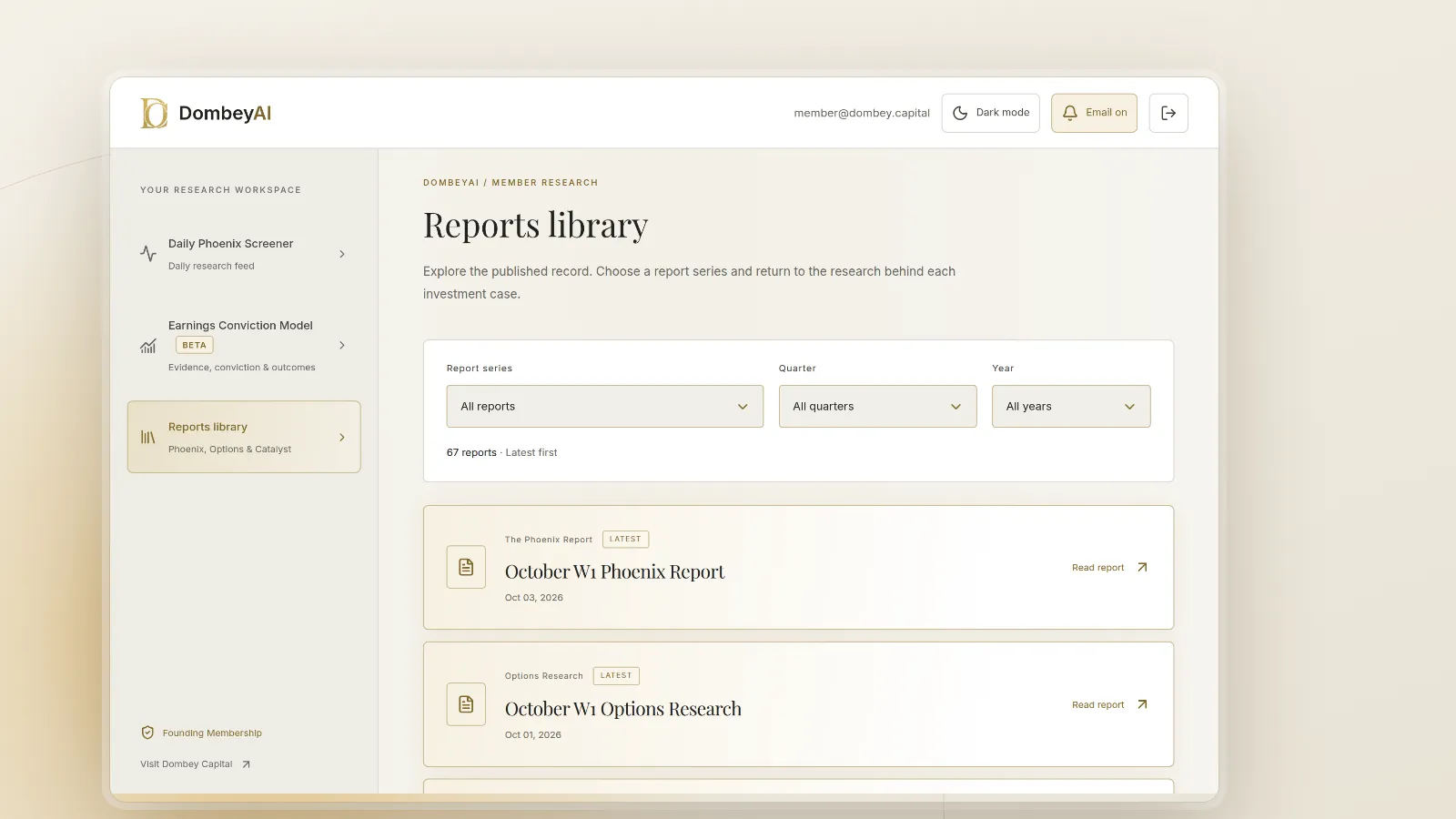Click the '67 reports · Latest first' text
1456x819 pixels.
click(x=501, y=452)
